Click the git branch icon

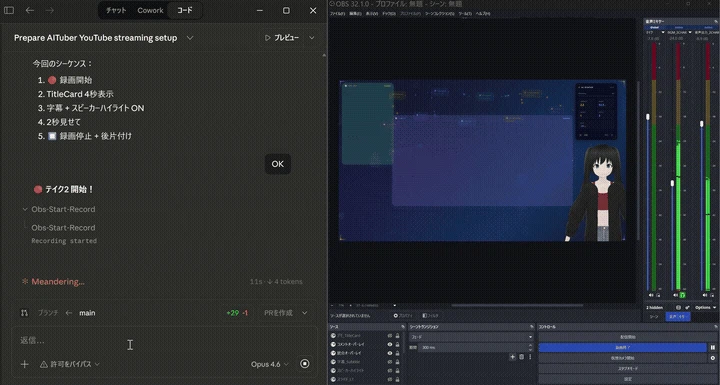pyautogui.click(x=24, y=313)
